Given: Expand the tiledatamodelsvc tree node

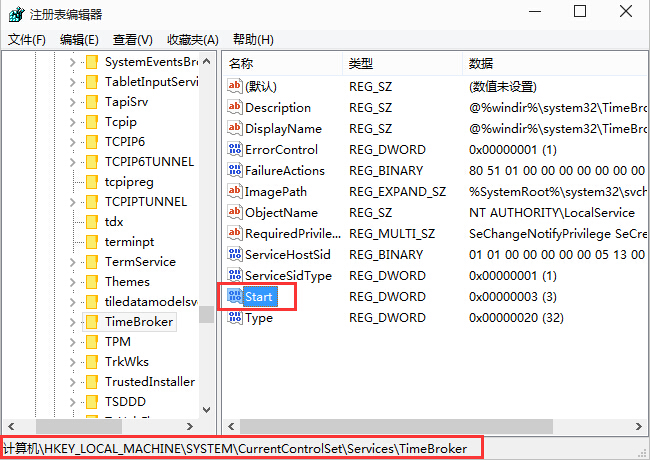Looking at the screenshot, I should click(x=73, y=302).
